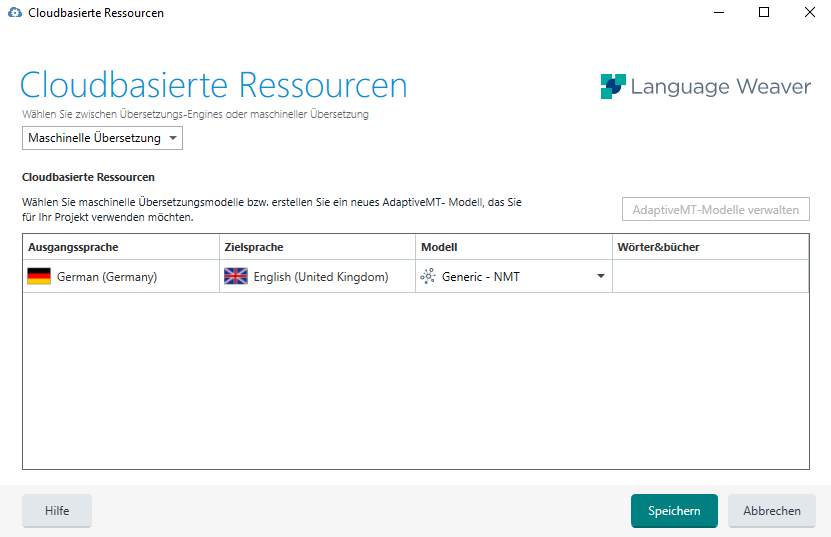Click the German flag icon
The height and width of the screenshot is (537, 831).
39,276
